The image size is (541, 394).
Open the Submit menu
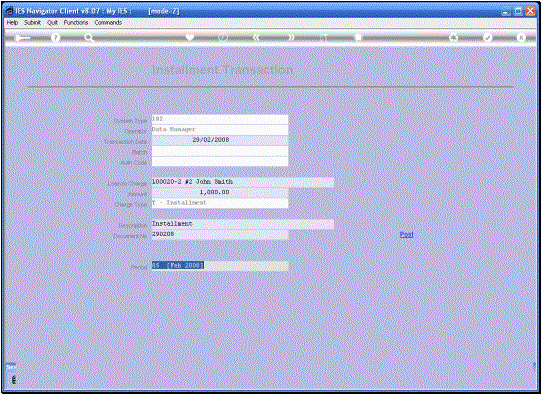32,22
